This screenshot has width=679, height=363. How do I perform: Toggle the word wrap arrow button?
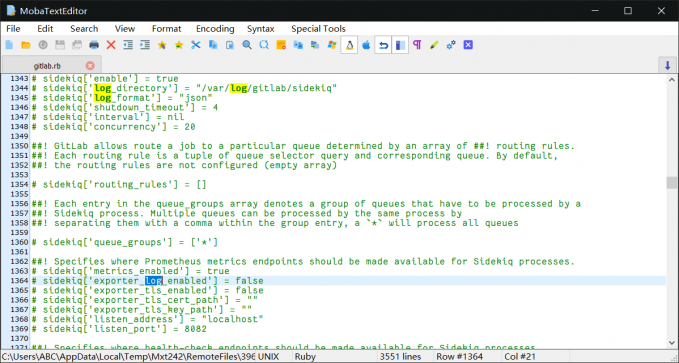tap(383, 45)
